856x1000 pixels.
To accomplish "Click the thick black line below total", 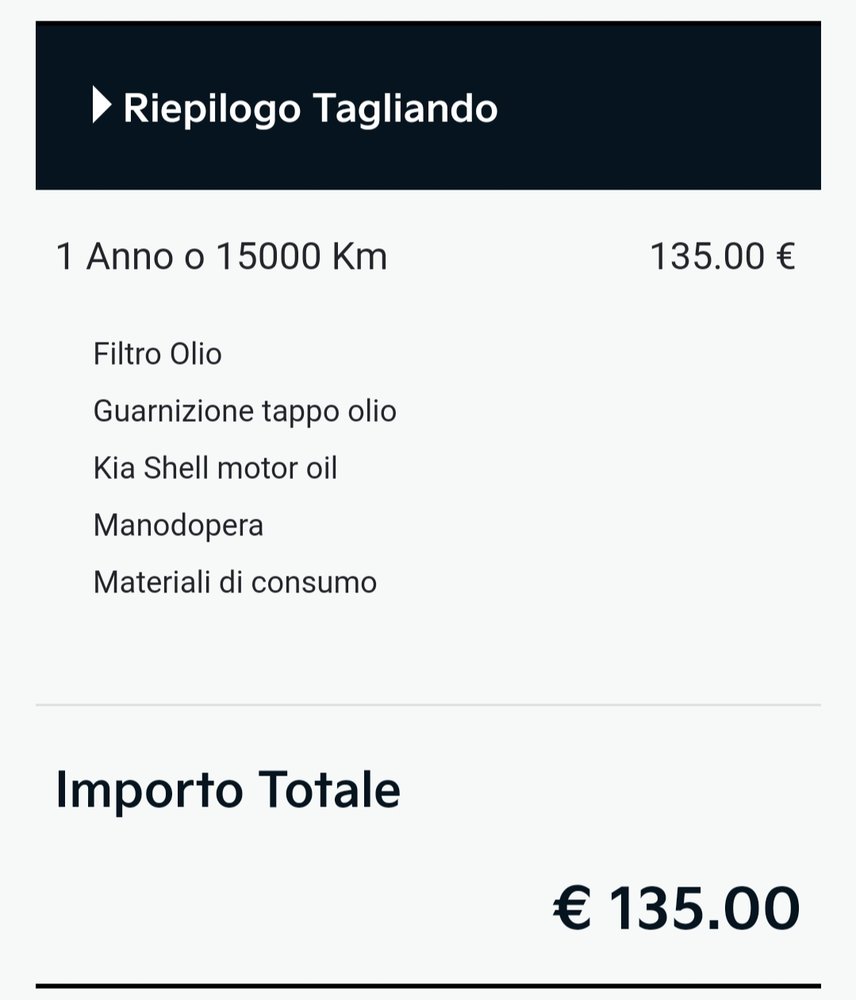I will pos(428,986).
